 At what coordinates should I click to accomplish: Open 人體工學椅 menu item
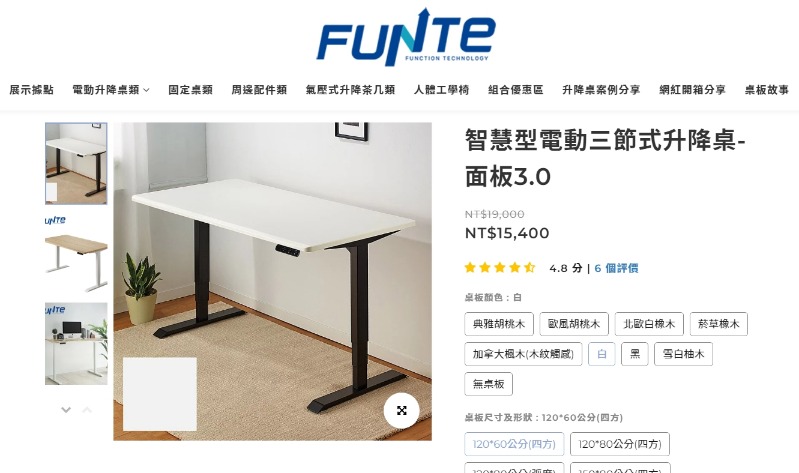pos(441,90)
